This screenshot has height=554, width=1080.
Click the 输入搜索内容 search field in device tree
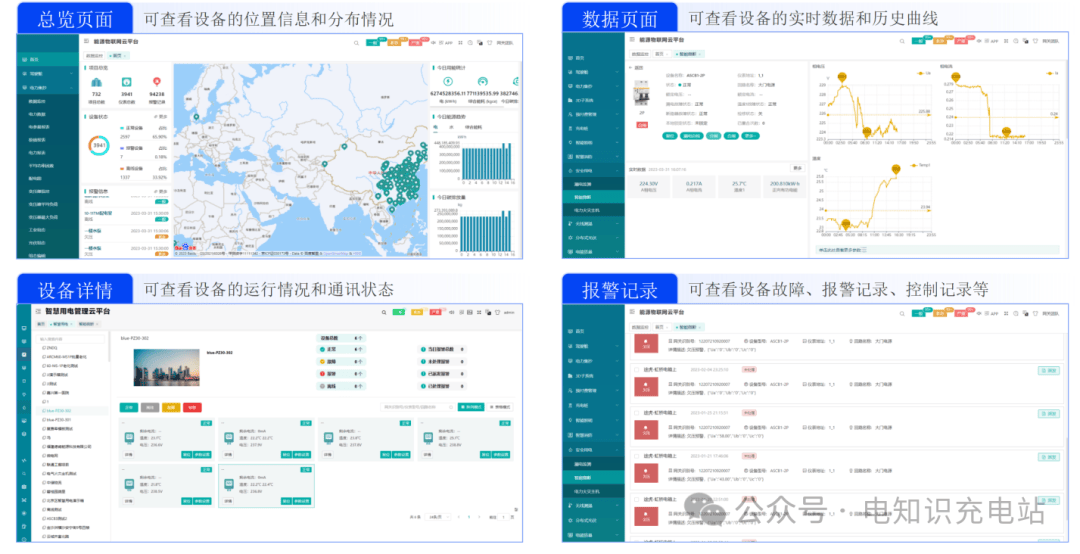tap(72, 339)
